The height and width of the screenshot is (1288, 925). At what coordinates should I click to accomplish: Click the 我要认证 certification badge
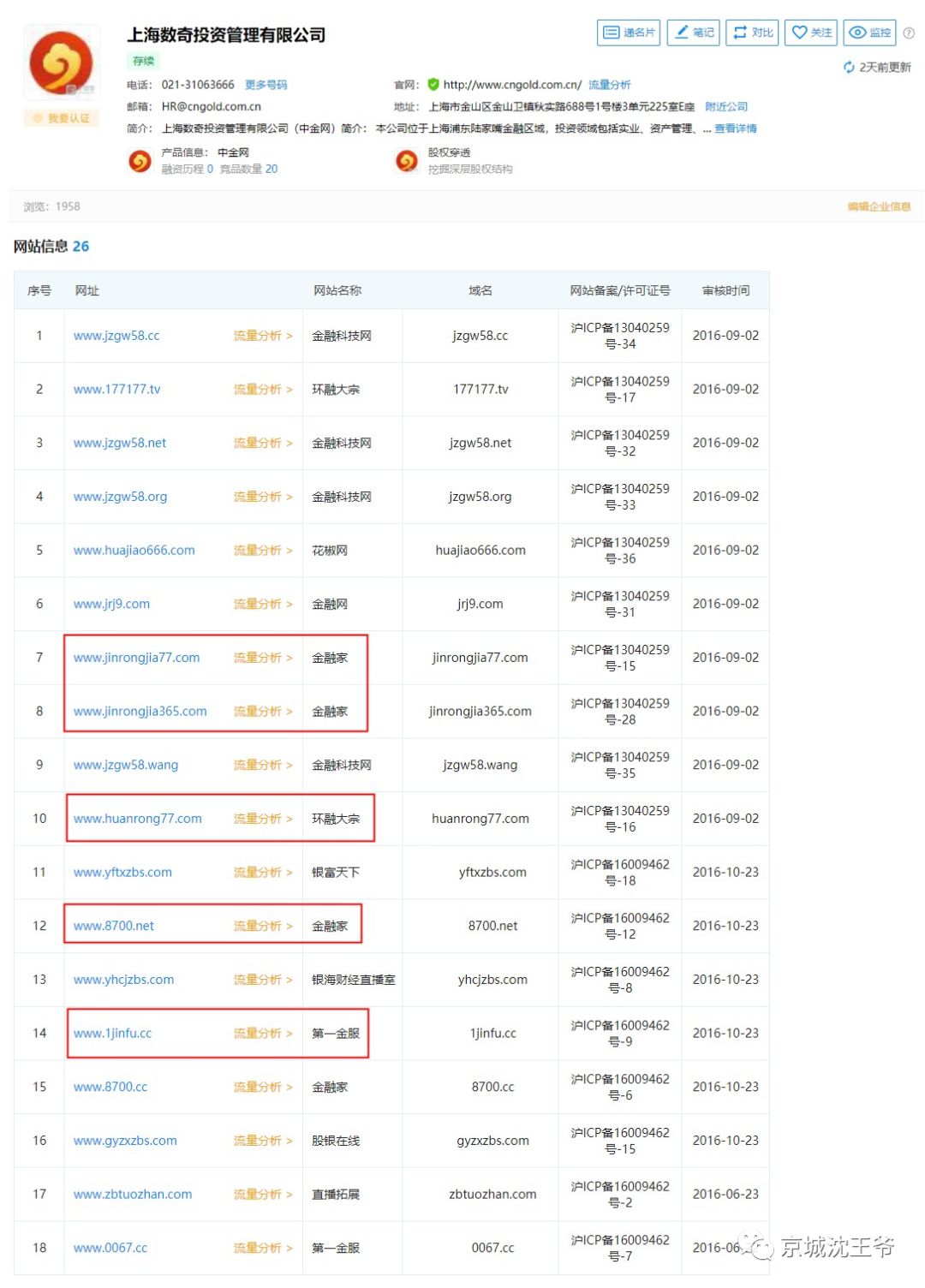click(x=62, y=118)
